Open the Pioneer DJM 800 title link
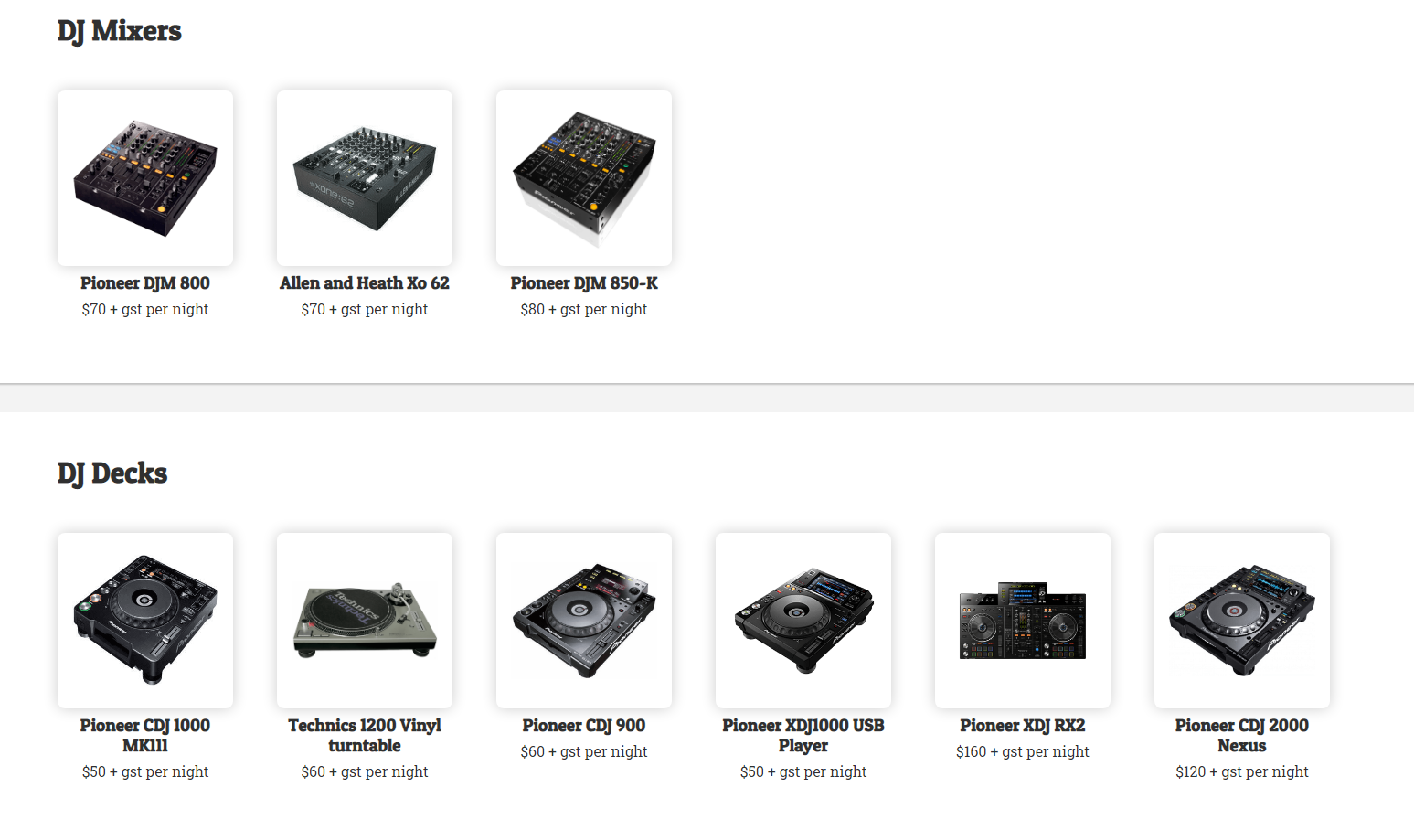Screen dimensions: 1414x840 (x=145, y=283)
